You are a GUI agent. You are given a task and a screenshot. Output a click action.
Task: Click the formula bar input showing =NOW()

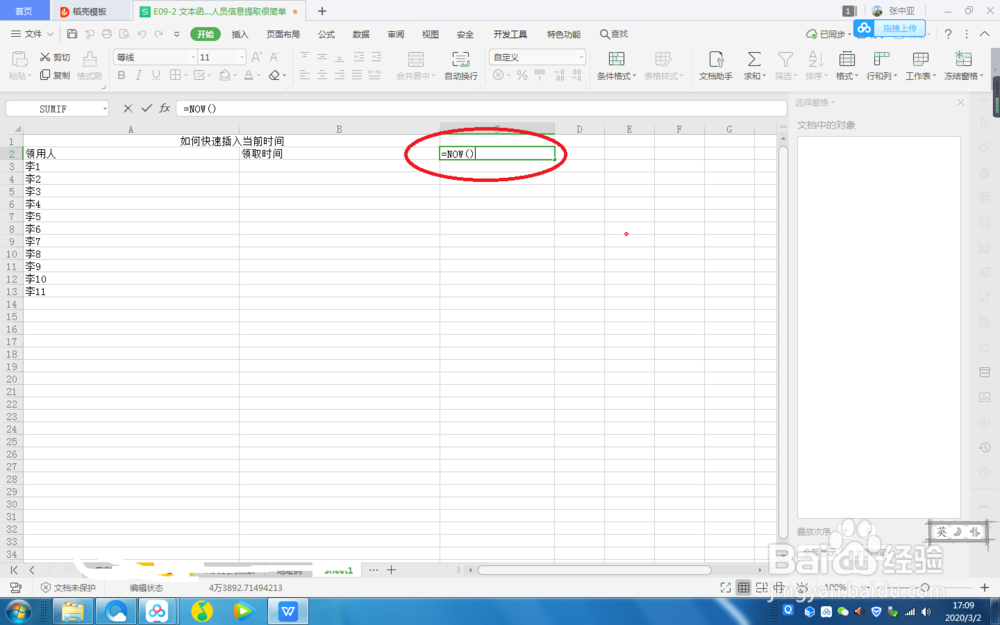[481, 108]
